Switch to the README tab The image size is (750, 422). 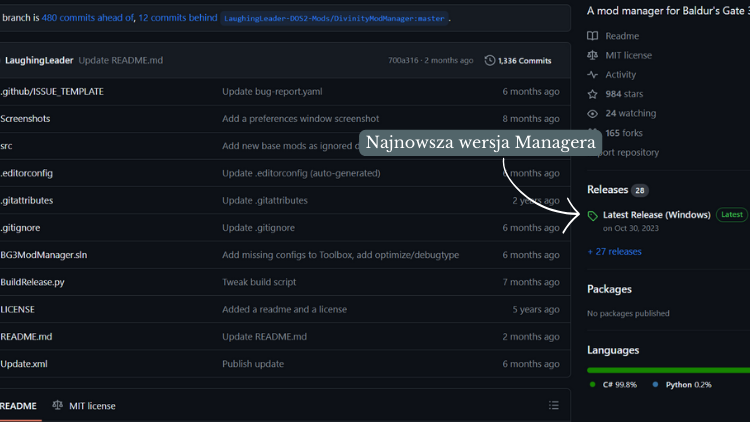[18, 406]
